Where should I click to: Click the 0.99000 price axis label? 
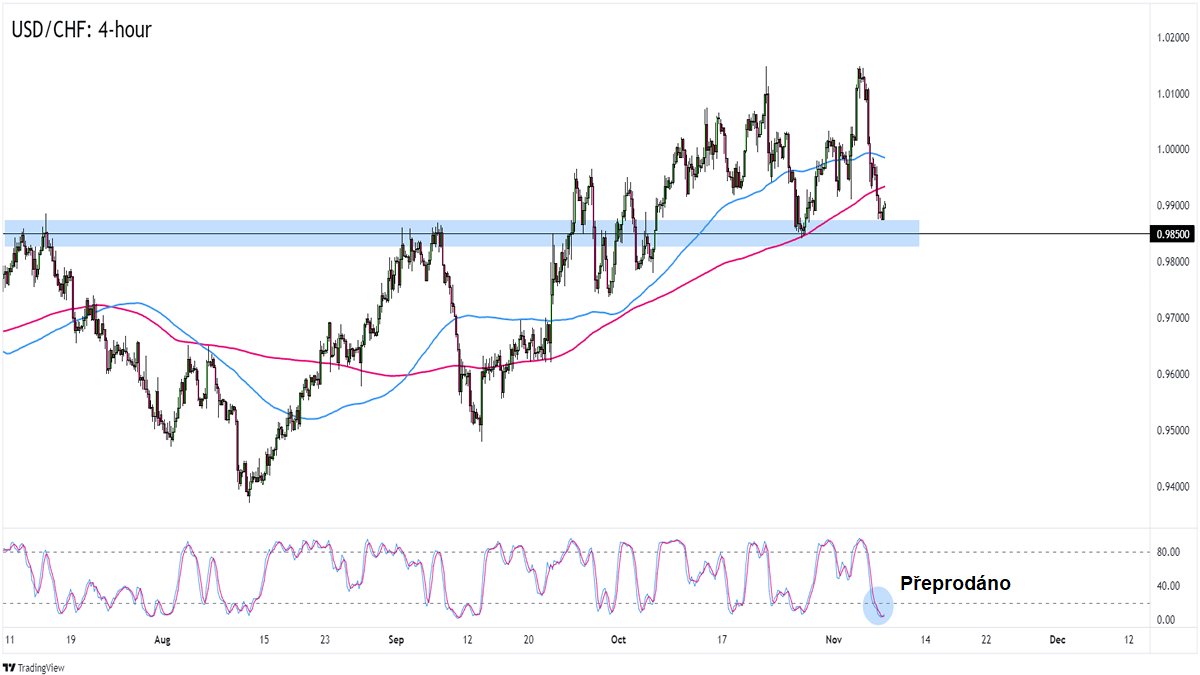(1172, 205)
